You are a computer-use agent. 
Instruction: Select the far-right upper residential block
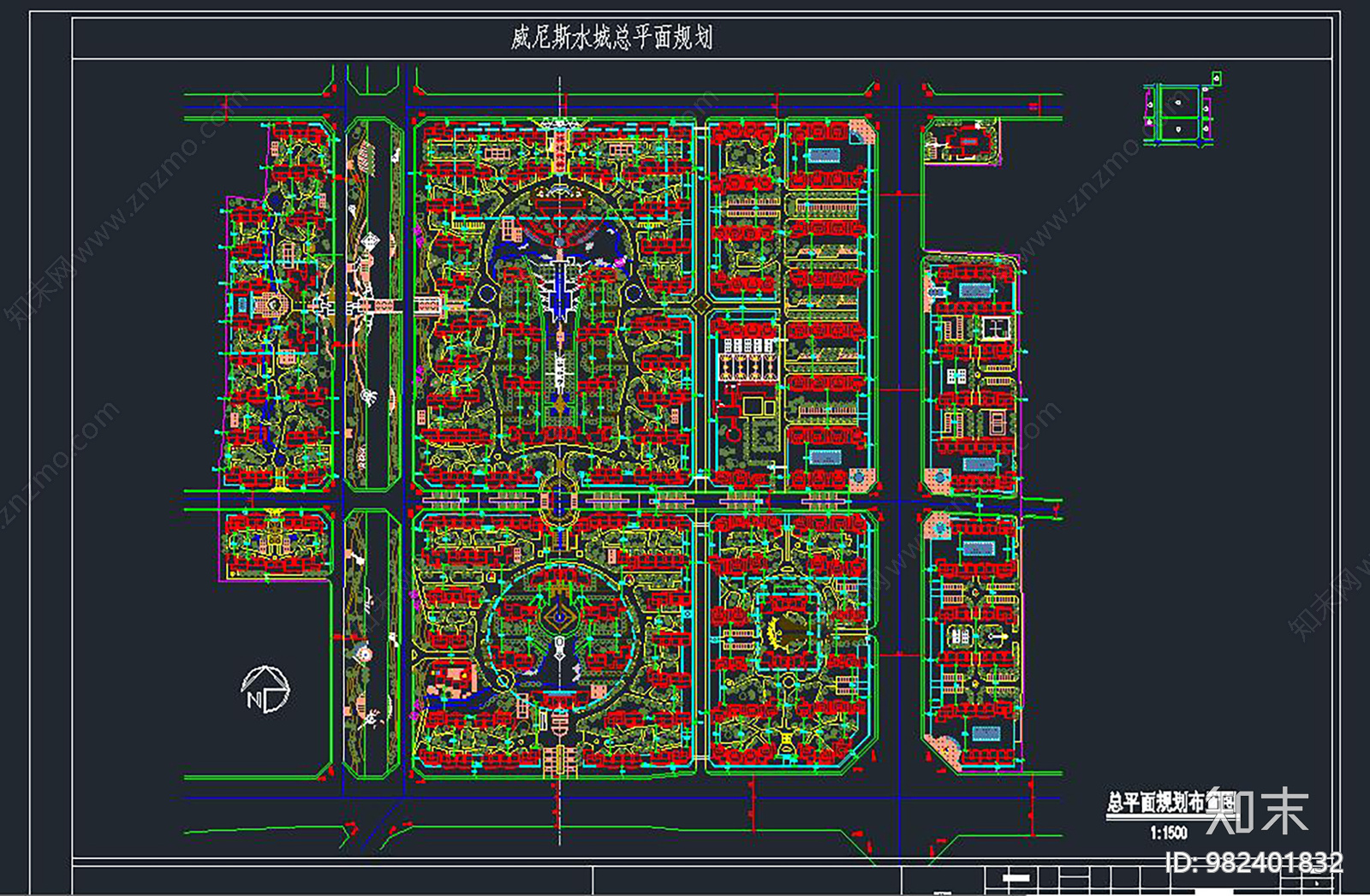(972, 374)
